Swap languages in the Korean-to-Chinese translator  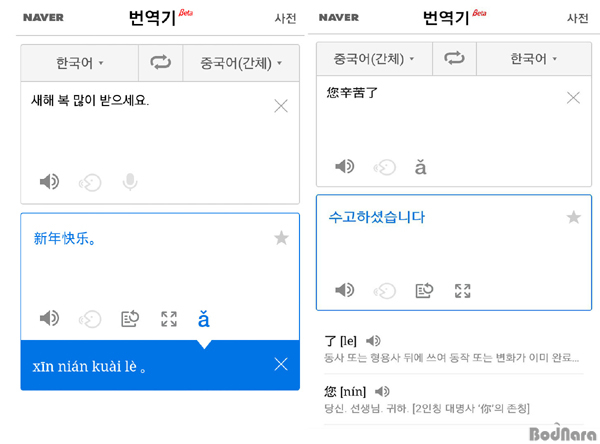tap(160, 63)
